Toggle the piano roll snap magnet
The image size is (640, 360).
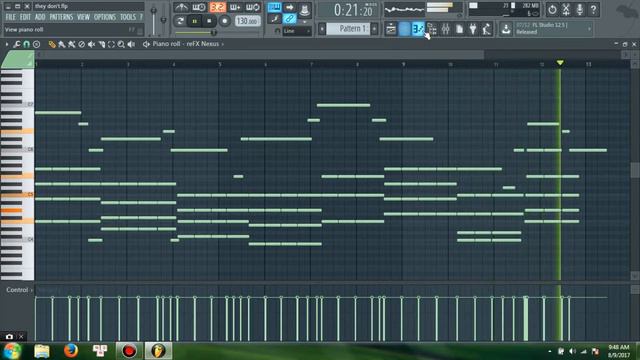[x=27, y=44]
